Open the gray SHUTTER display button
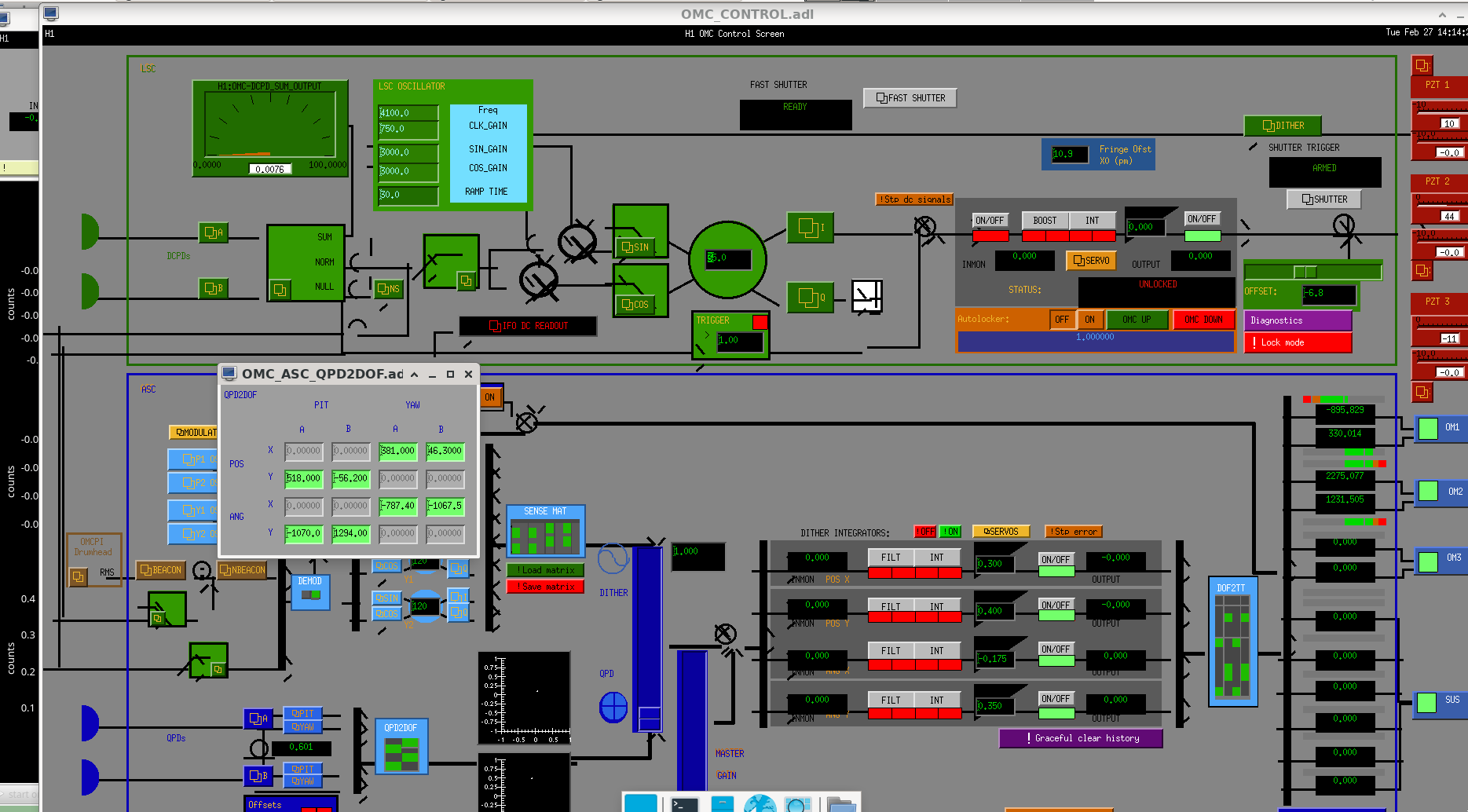The image size is (1468, 812). click(x=1324, y=199)
